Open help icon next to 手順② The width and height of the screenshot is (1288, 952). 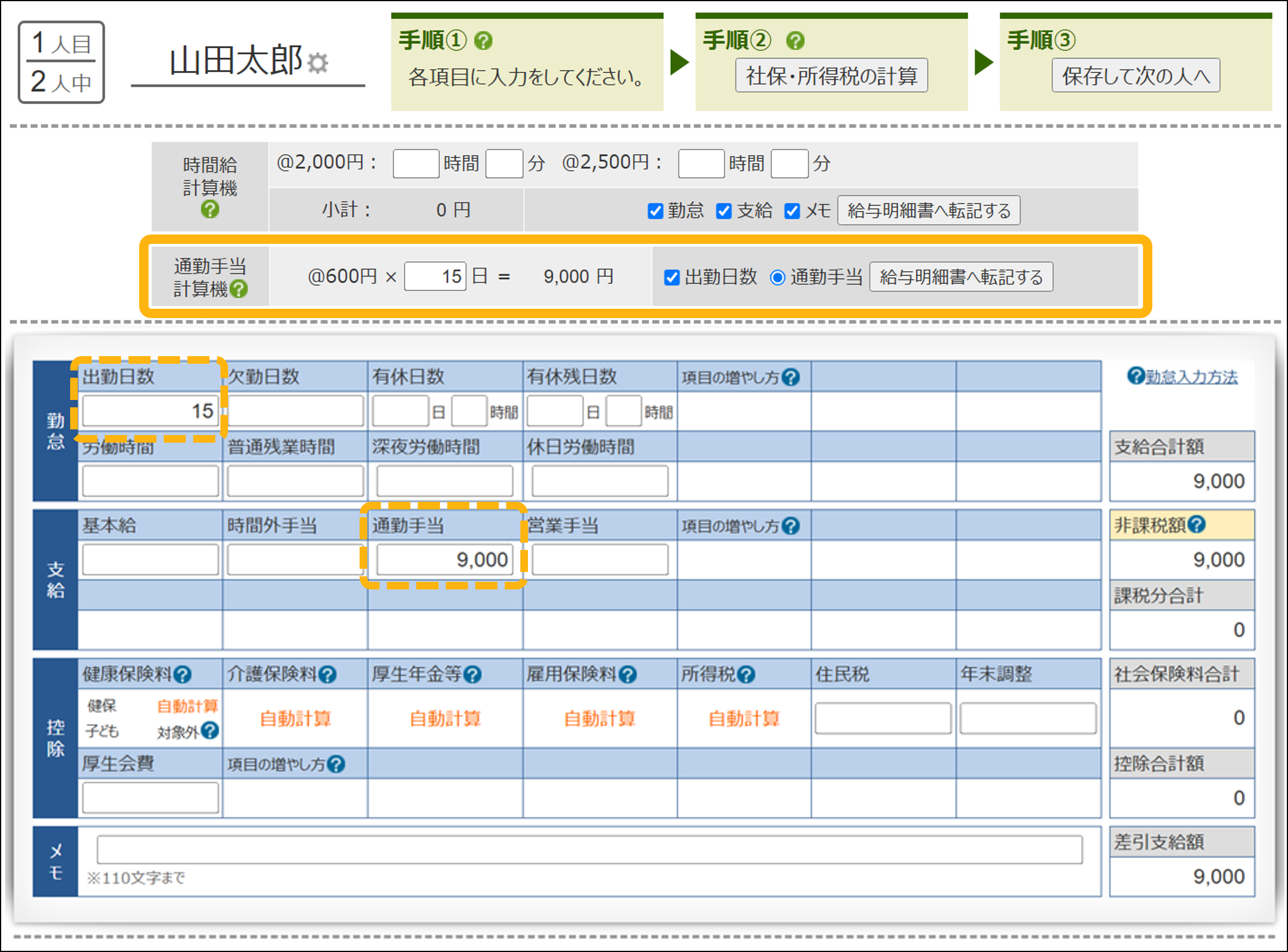point(795,40)
